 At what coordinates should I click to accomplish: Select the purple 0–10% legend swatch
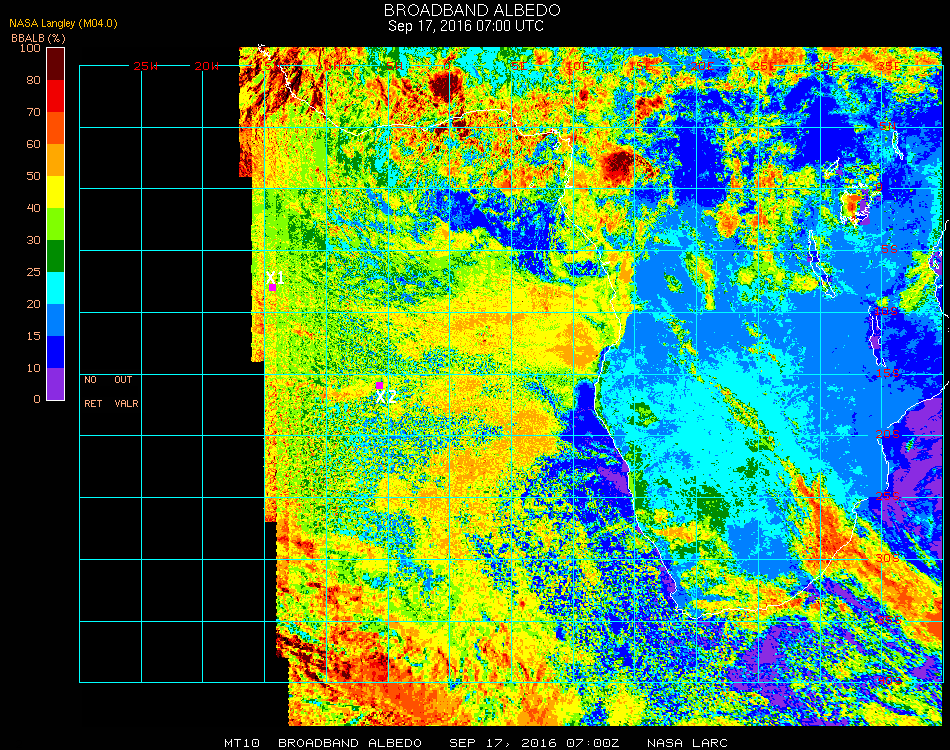[55, 384]
